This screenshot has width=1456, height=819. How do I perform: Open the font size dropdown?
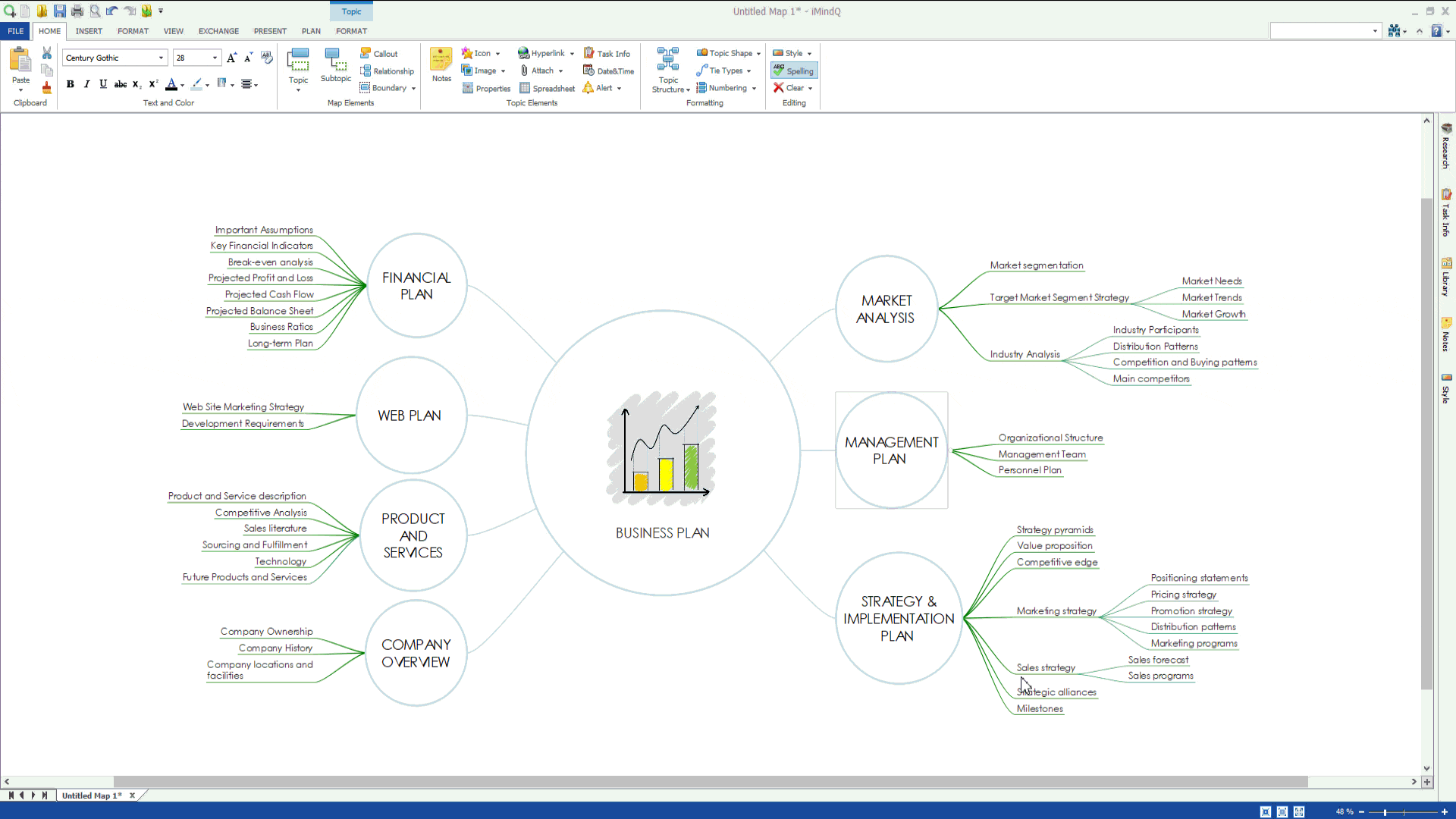(x=213, y=58)
